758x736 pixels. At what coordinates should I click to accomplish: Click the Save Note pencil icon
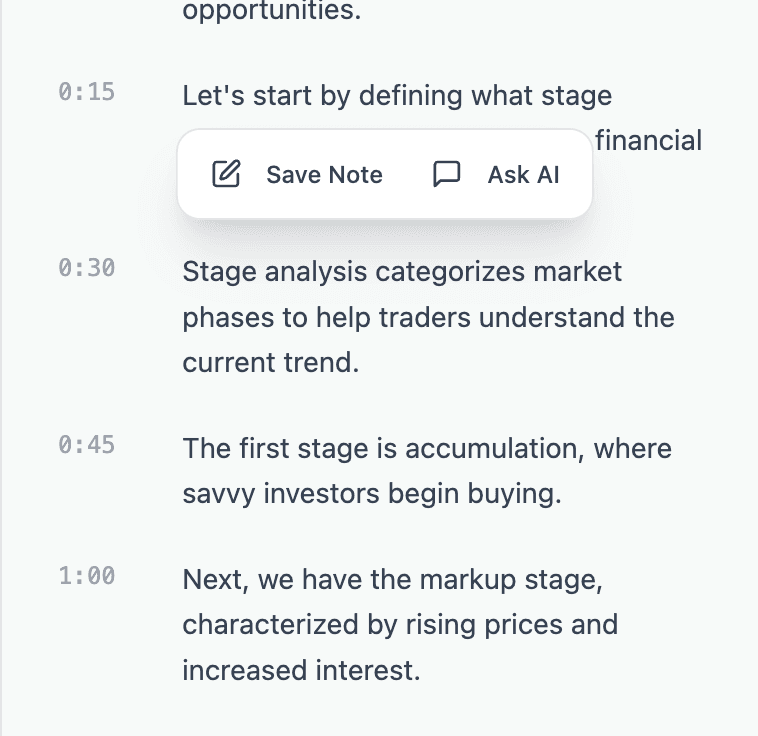pos(226,174)
